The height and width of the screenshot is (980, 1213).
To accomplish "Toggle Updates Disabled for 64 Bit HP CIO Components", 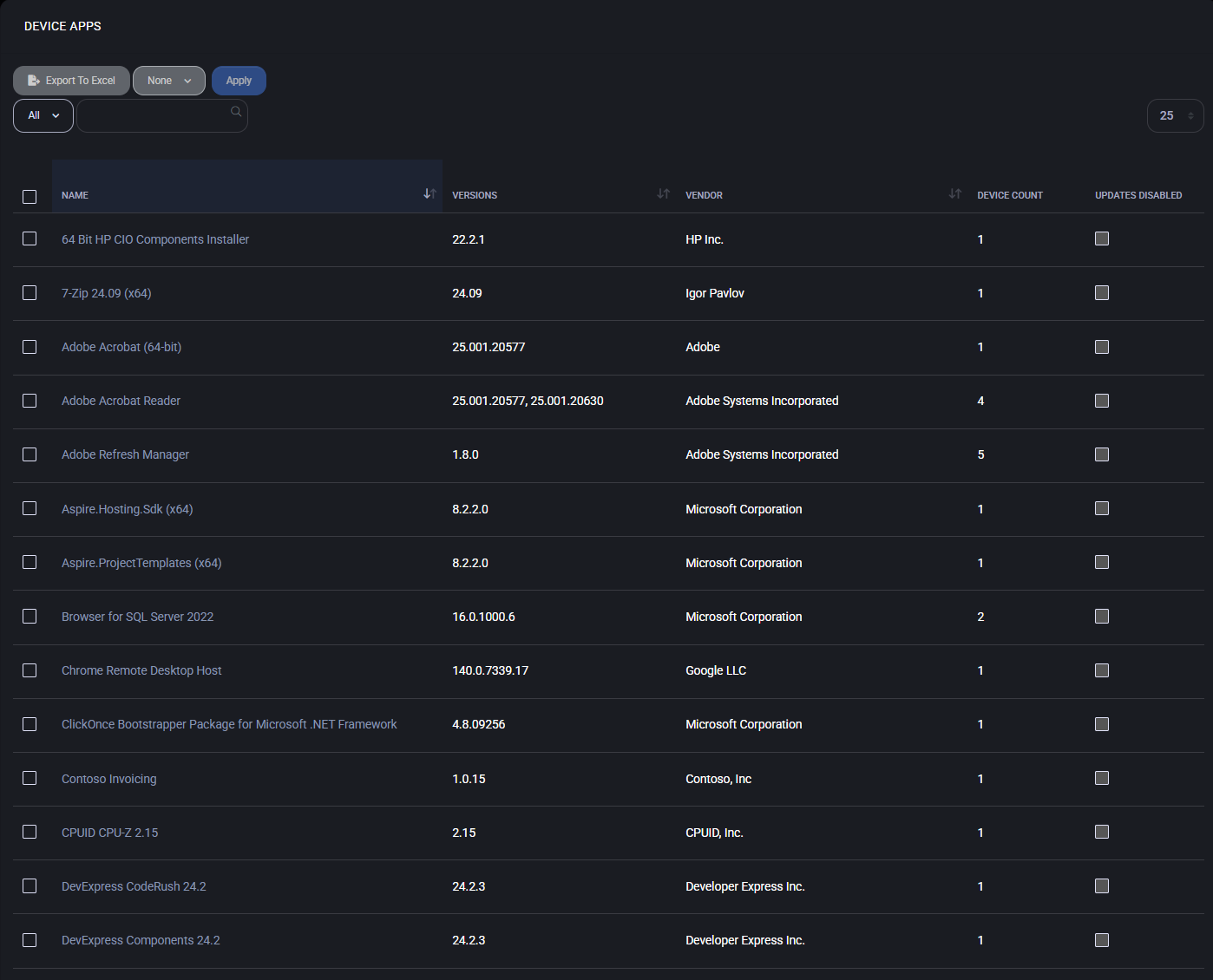I will click(1102, 238).
